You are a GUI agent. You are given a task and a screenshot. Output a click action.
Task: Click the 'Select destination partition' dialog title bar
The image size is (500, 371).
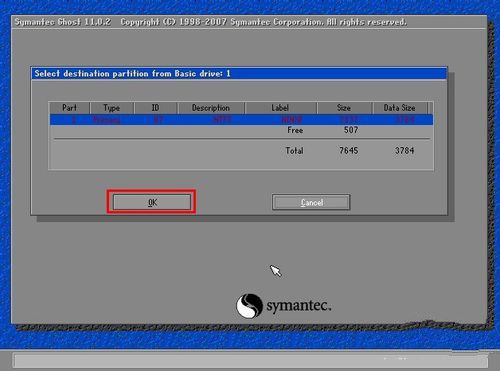[x=239, y=74]
